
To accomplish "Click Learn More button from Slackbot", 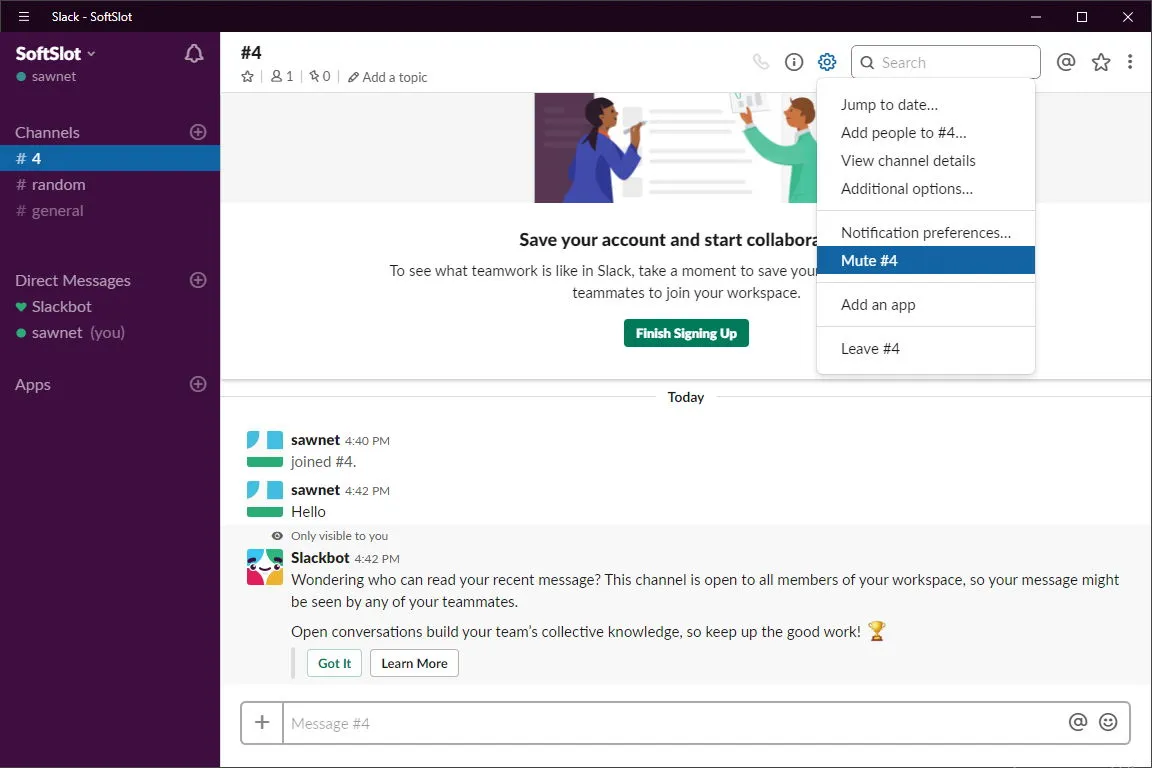I will click(414, 663).
